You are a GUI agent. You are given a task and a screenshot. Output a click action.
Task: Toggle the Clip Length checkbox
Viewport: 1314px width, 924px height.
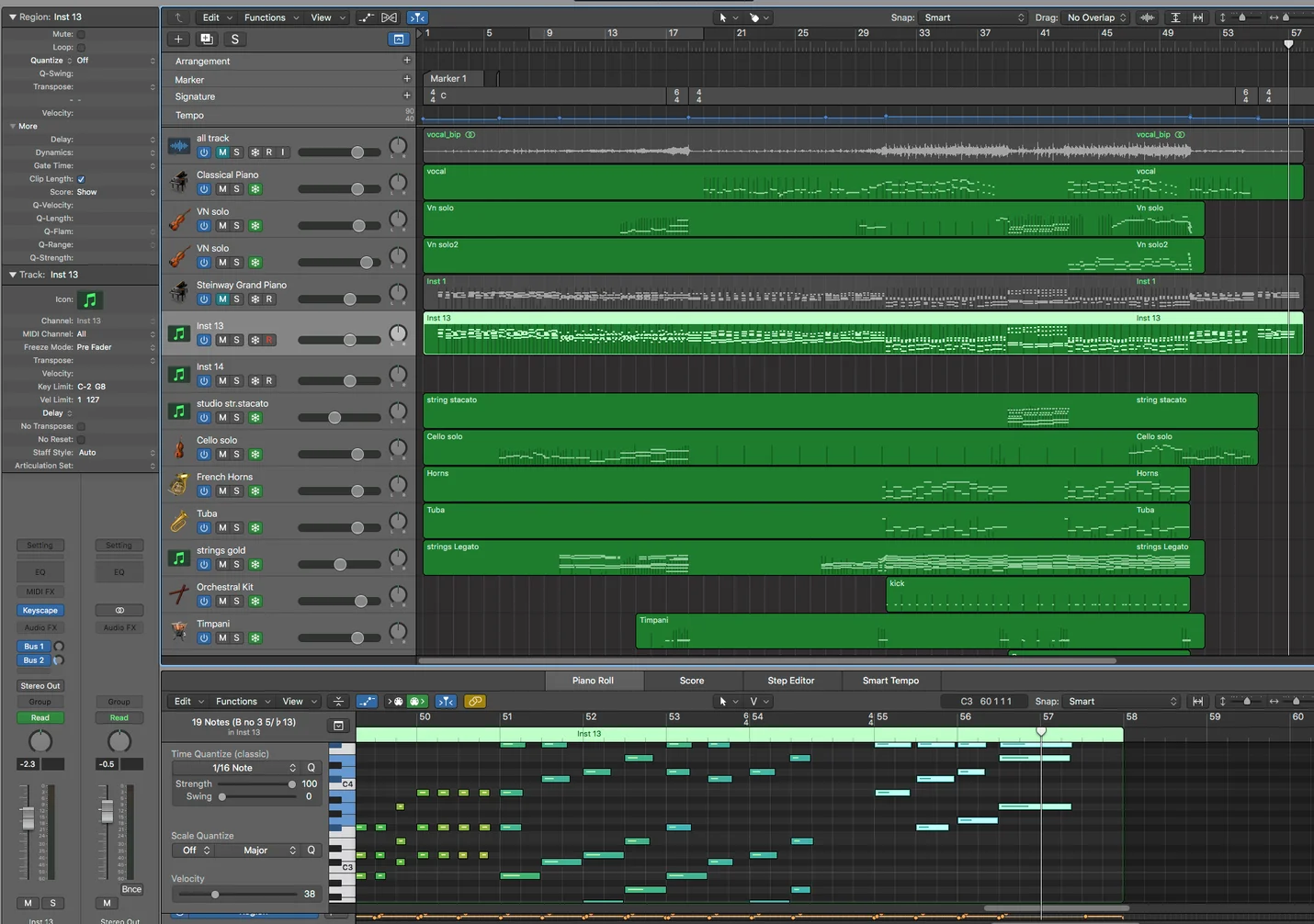point(81,179)
